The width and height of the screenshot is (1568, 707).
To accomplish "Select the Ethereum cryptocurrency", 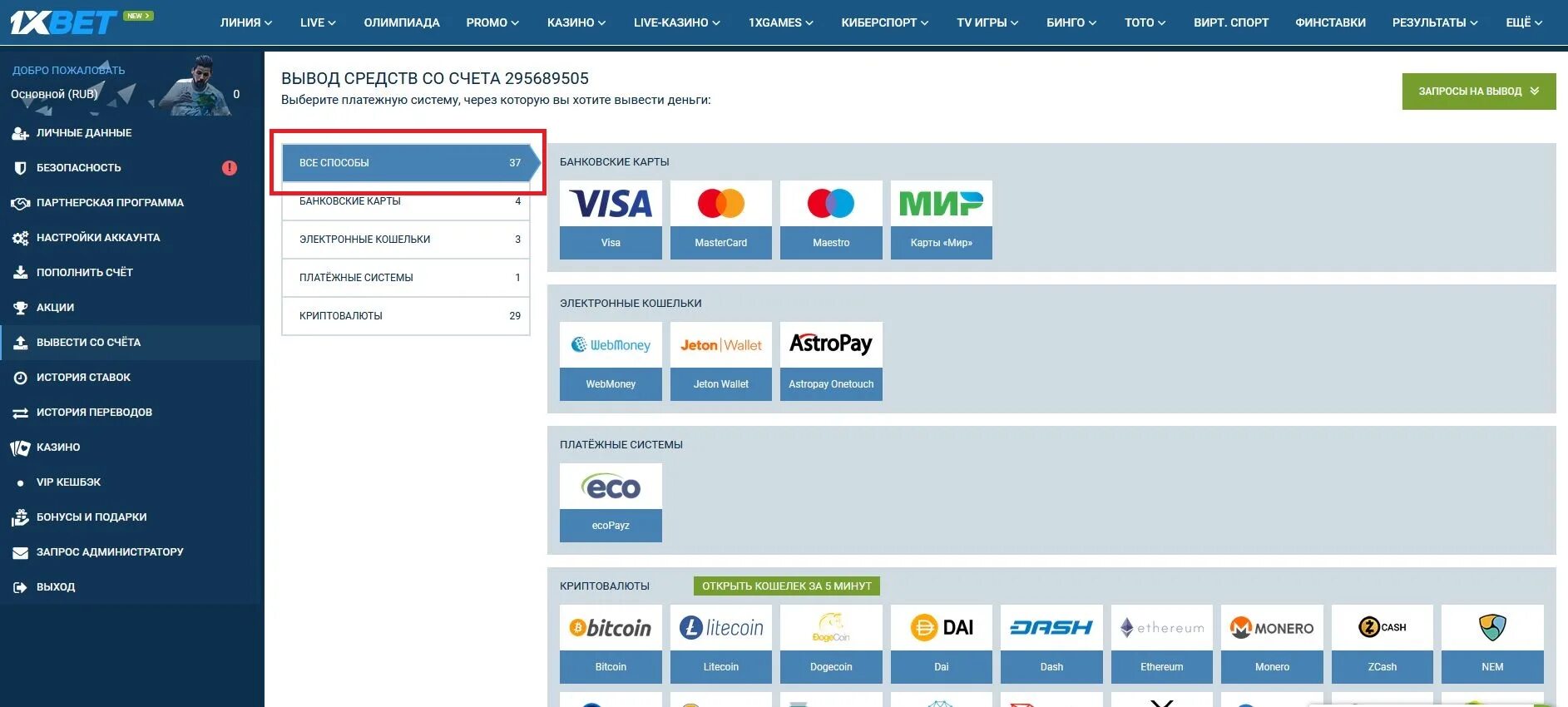I will pyautogui.click(x=1162, y=644).
